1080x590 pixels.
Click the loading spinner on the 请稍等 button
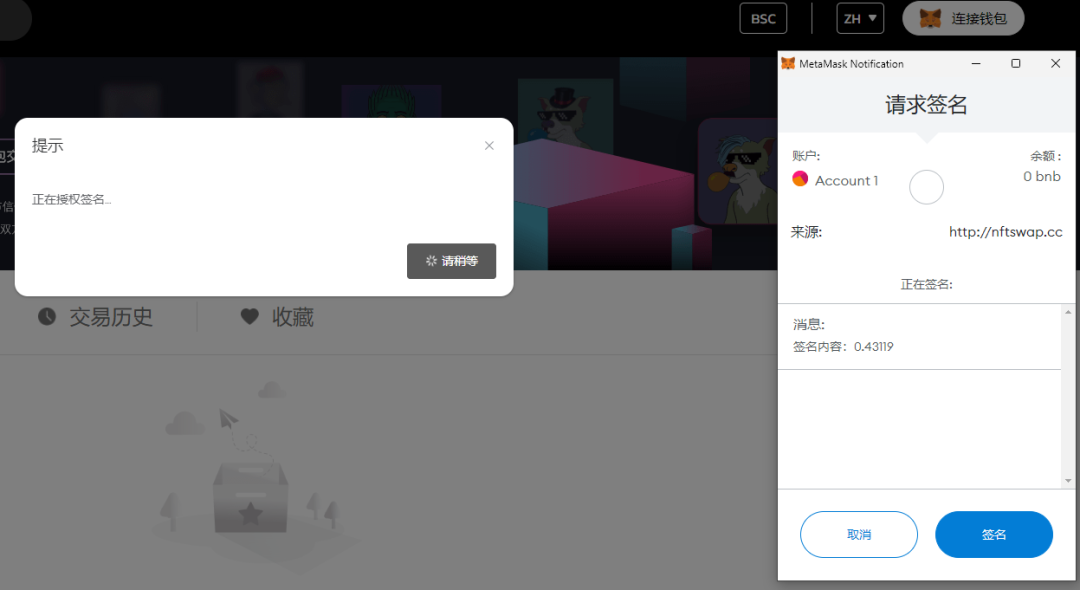click(x=431, y=261)
